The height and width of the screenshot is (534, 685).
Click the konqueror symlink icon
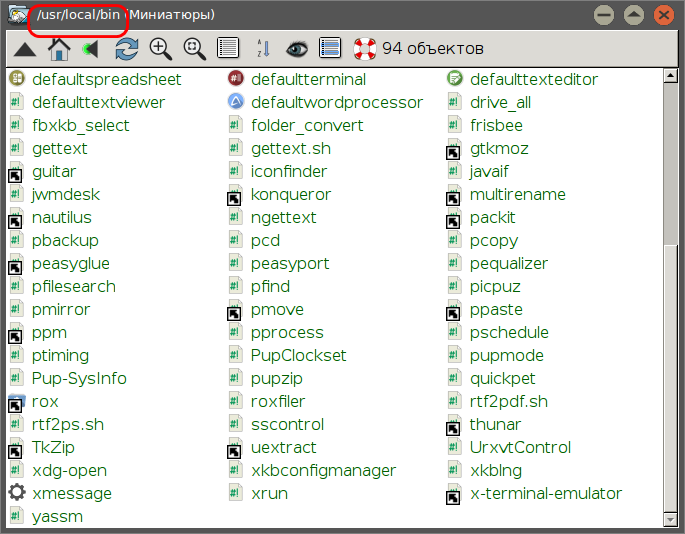(x=235, y=195)
